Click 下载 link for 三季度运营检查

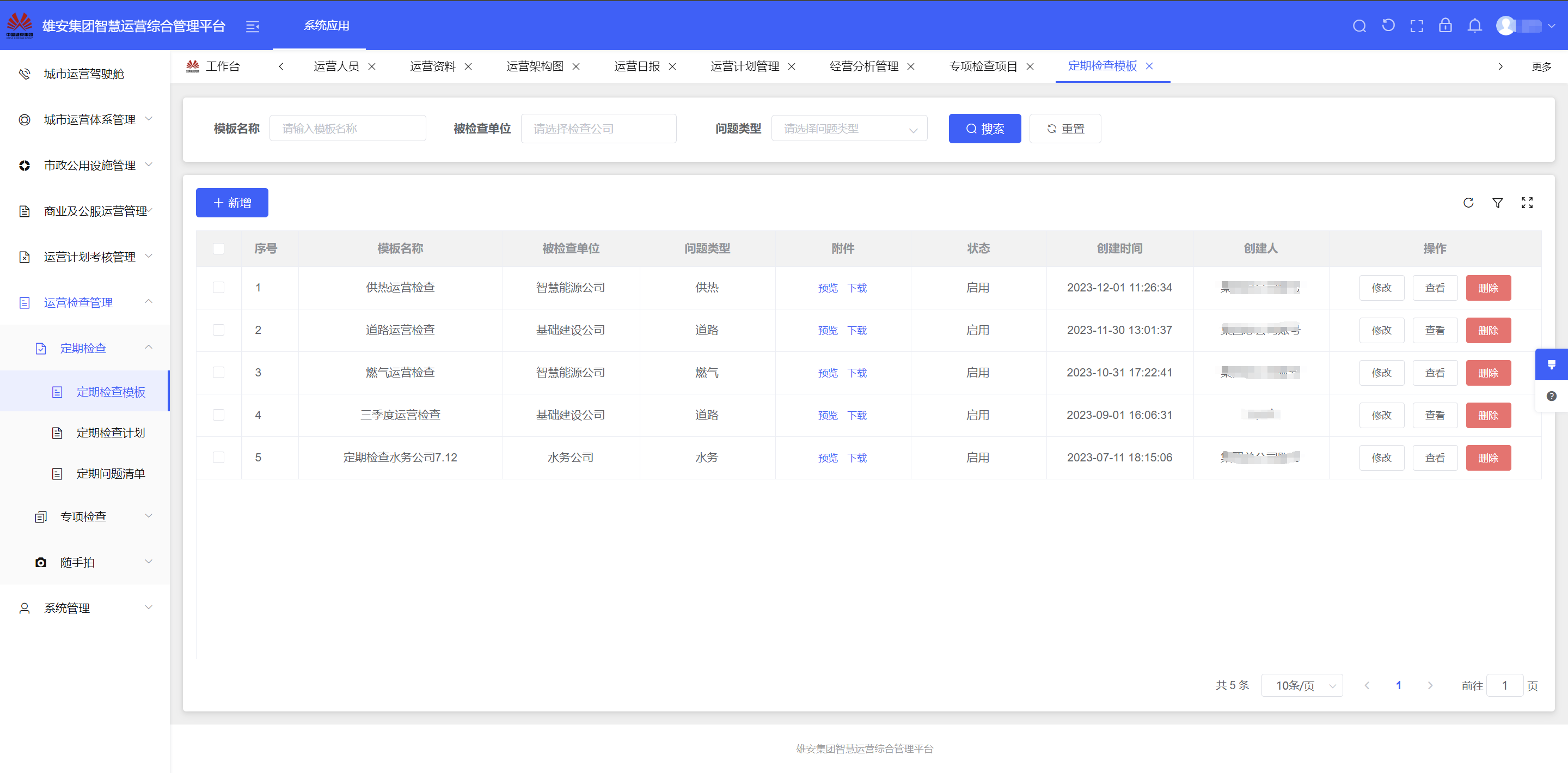tap(857, 416)
